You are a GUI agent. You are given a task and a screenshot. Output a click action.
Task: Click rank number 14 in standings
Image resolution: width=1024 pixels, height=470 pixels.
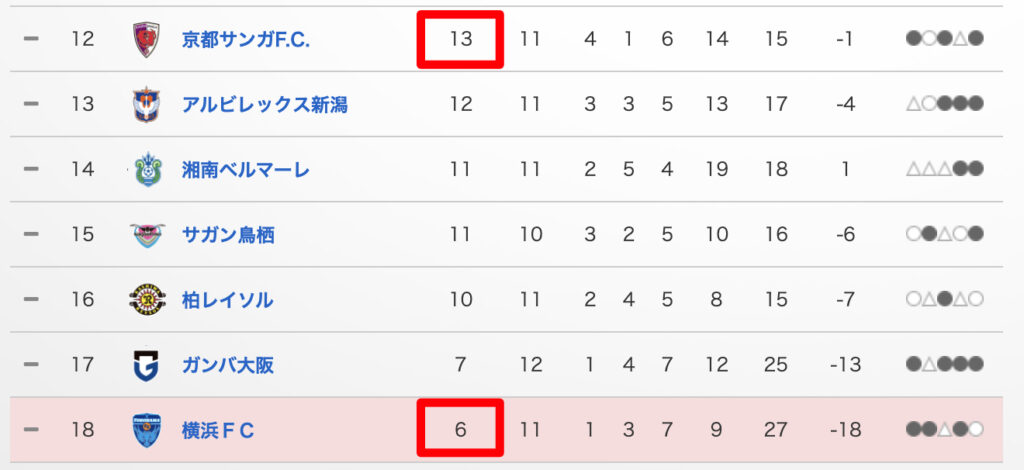[x=83, y=170]
